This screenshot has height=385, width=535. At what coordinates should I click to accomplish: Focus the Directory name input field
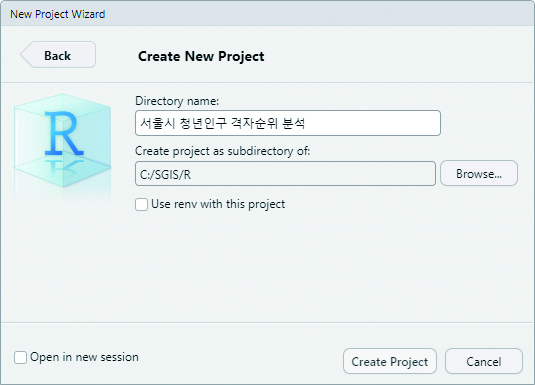288,123
